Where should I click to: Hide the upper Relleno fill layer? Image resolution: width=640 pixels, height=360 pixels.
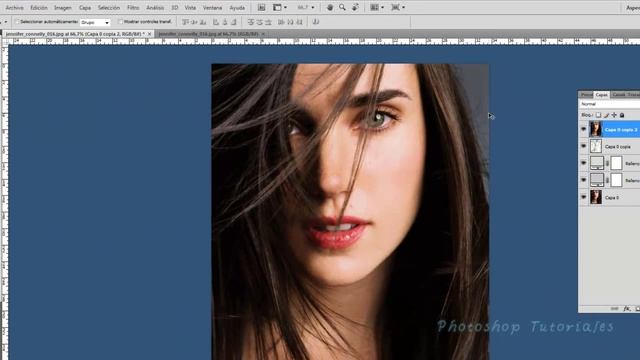(x=583, y=163)
